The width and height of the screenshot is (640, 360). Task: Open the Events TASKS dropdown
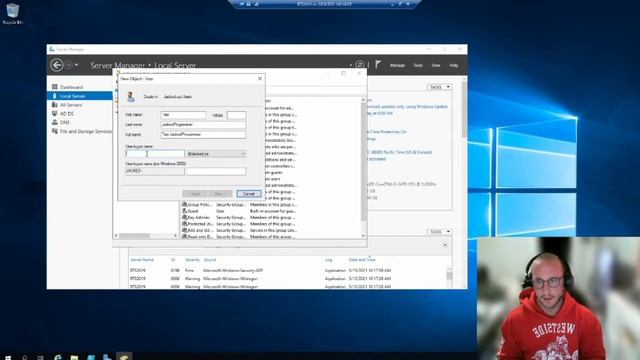click(x=440, y=231)
